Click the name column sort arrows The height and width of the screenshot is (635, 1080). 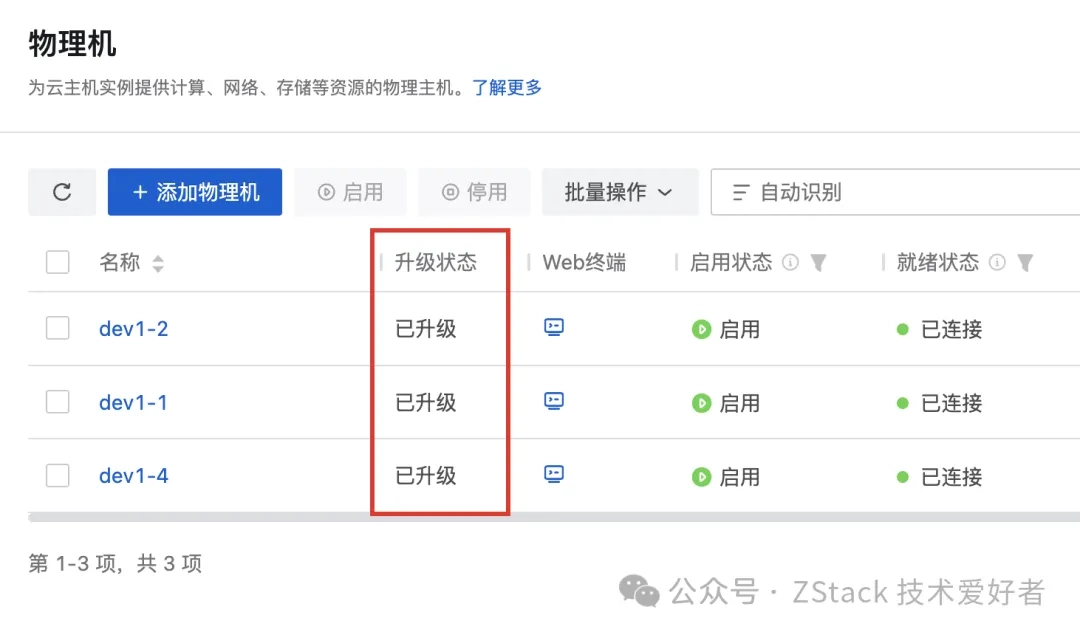pyautogui.click(x=158, y=264)
